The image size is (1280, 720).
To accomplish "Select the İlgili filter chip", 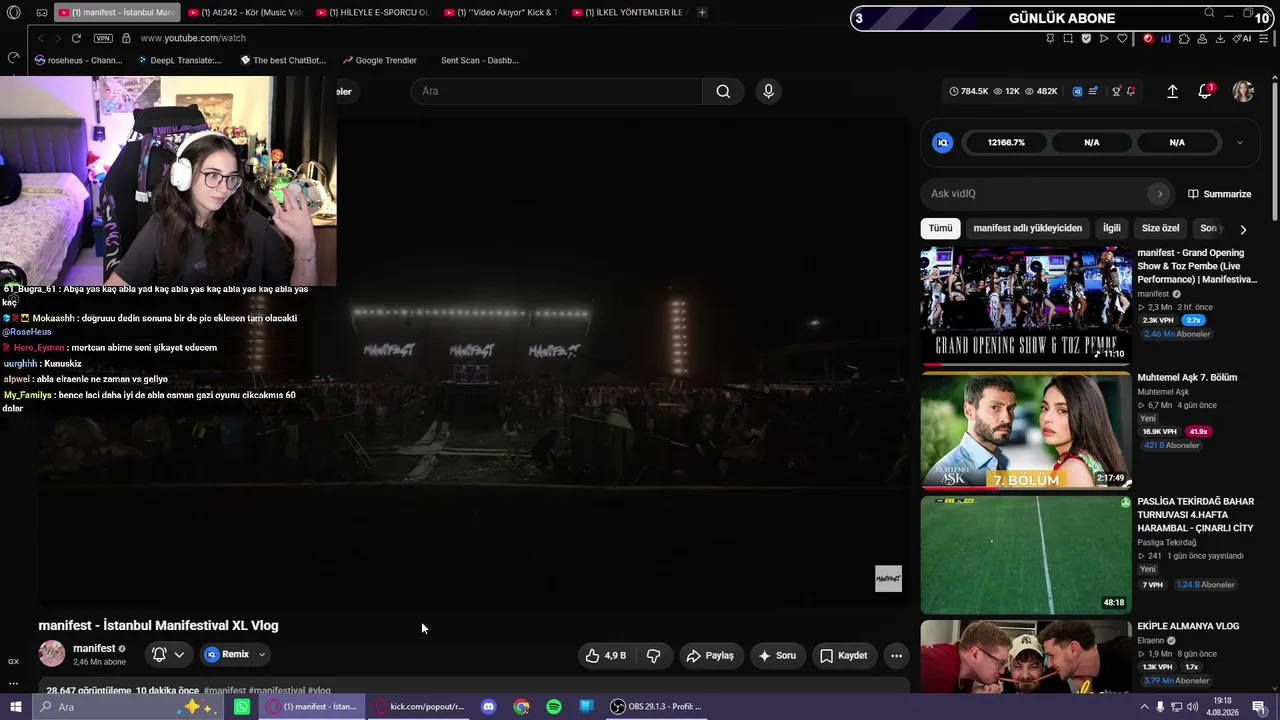I will (x=1112, y=228).
